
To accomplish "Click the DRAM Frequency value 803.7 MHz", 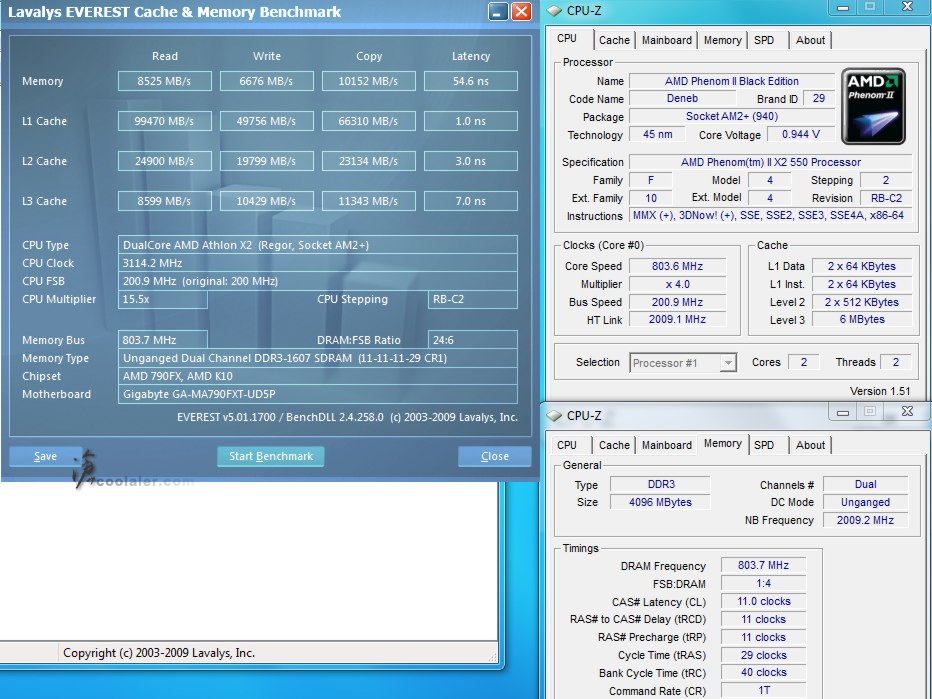I will coord(763,565).
